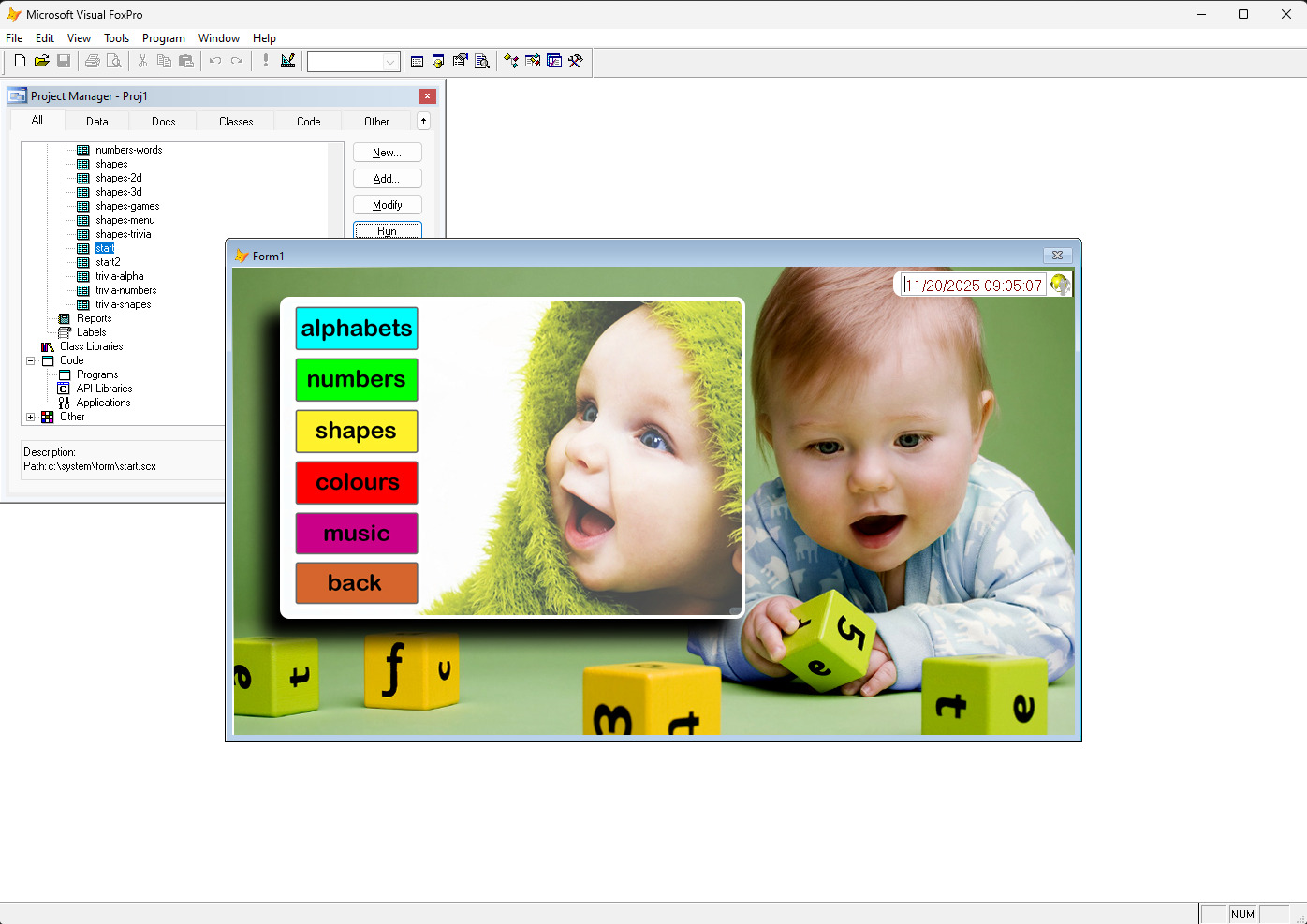
Task: Open the Program menu
Action: tap(163, 38)
